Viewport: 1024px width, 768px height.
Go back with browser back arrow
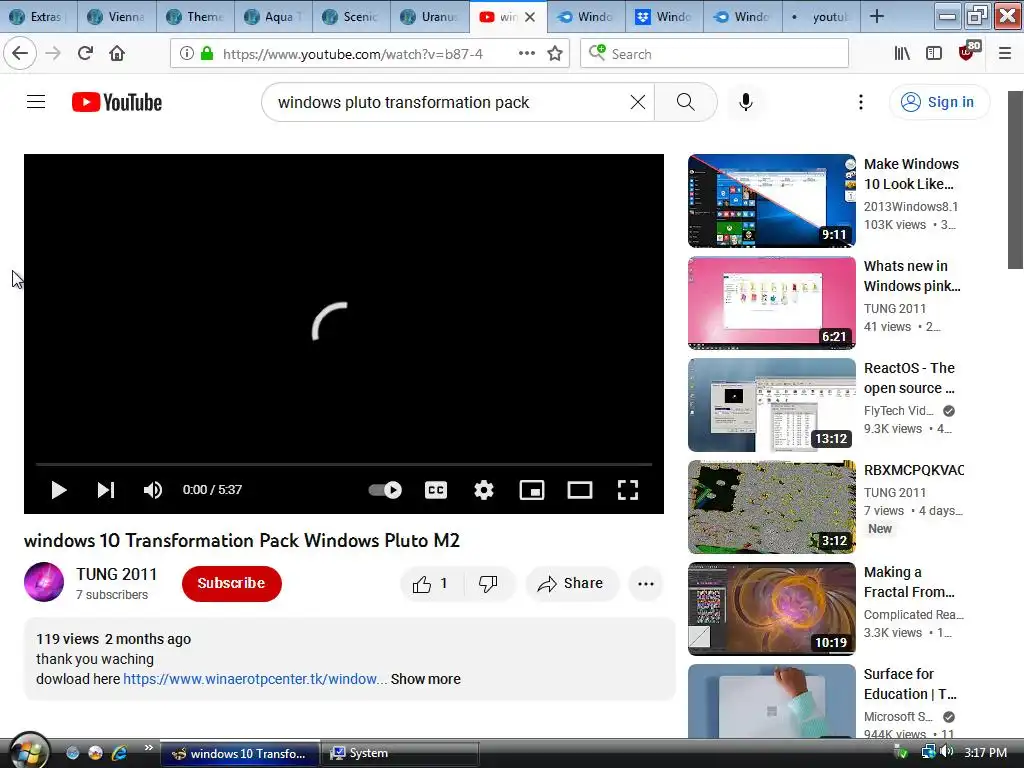pos(20,54)
